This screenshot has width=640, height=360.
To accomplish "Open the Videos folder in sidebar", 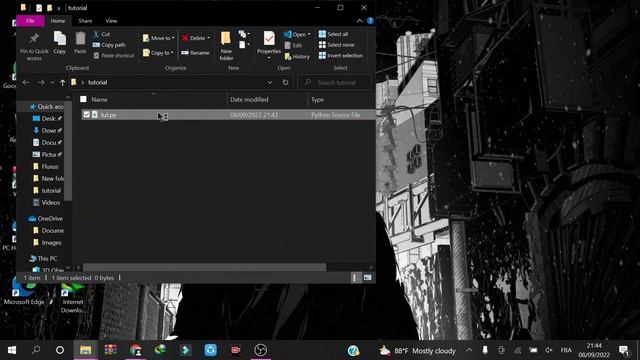I will click(x=47, y=202).
